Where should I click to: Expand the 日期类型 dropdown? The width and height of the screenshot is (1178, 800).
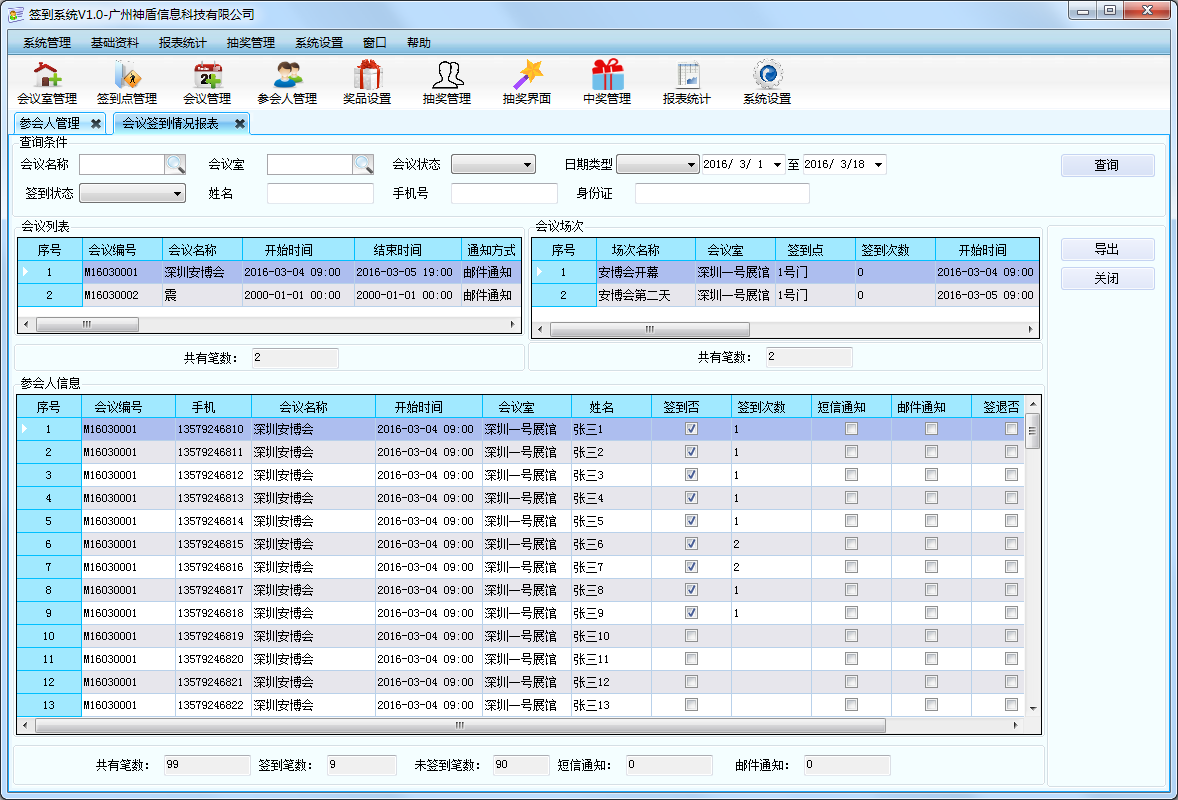(x=691, y=165)
